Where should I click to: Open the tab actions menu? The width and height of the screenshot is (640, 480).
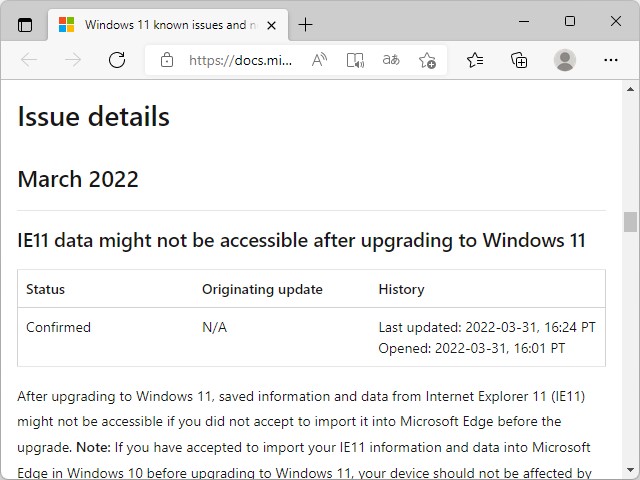tap(25, 24)
